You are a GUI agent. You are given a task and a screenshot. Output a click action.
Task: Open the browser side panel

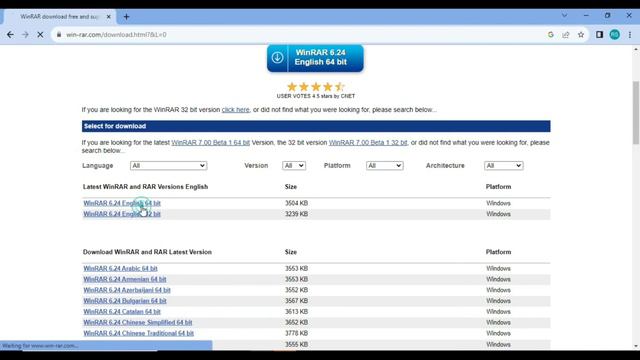(599, 35)
